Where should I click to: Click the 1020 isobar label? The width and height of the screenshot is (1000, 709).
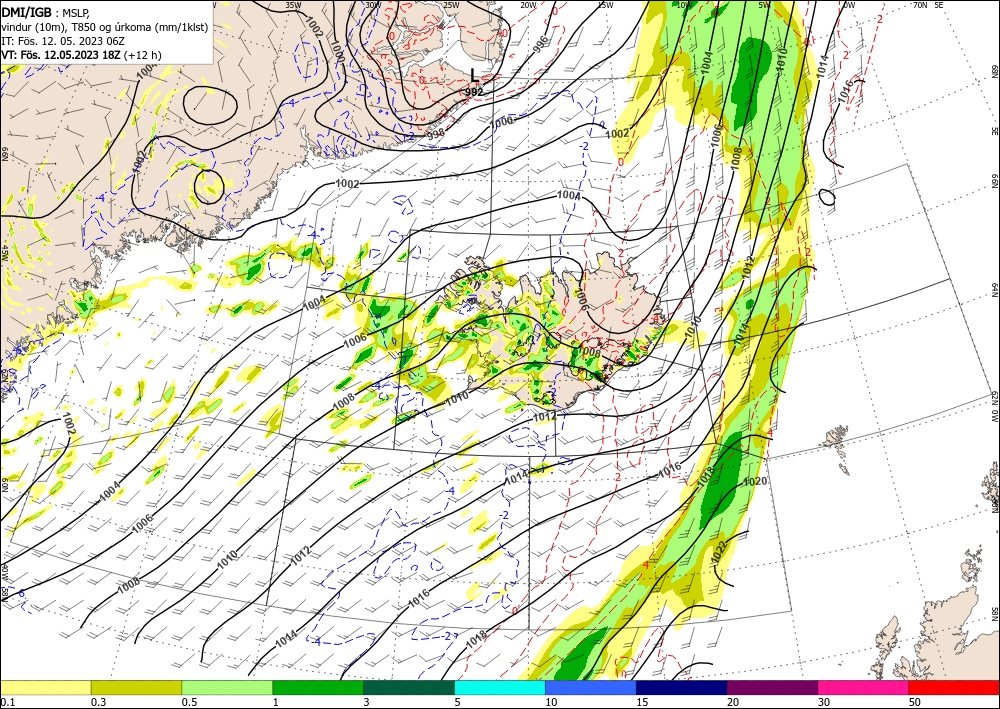pos(755,481)
